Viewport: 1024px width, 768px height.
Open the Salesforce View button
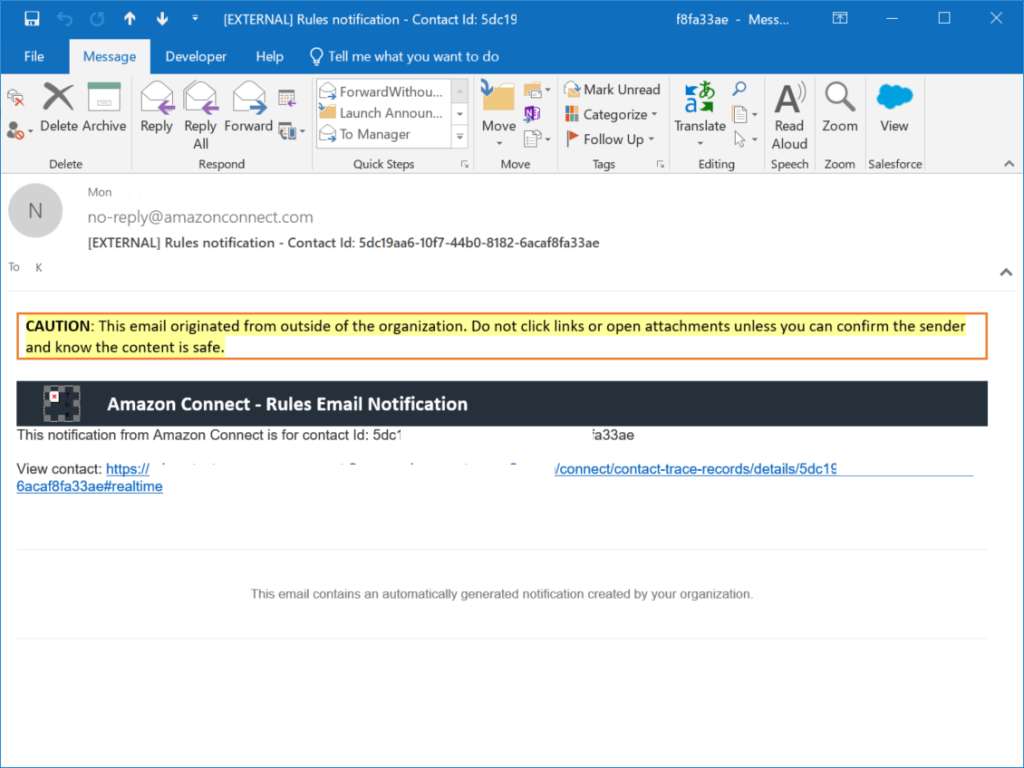coord(894,108)
